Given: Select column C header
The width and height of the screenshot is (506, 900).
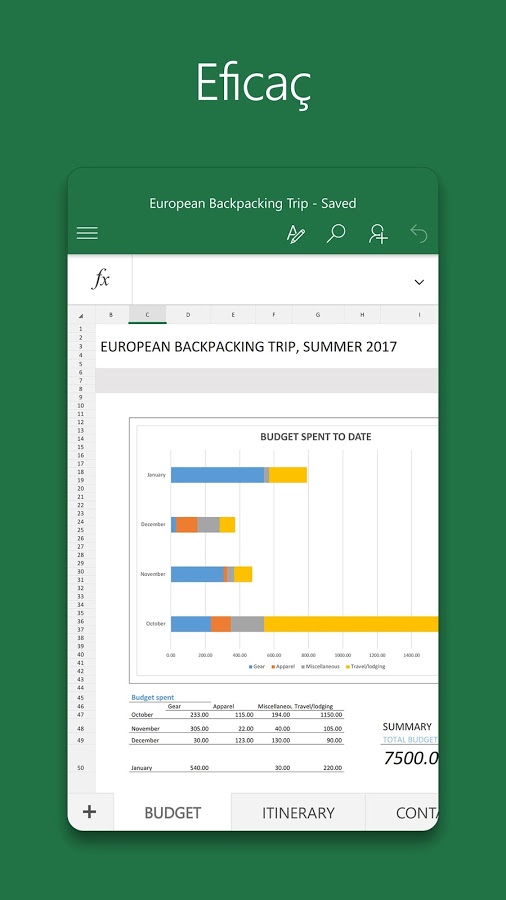Looking at the screenshot, I should tap(147, 315).
